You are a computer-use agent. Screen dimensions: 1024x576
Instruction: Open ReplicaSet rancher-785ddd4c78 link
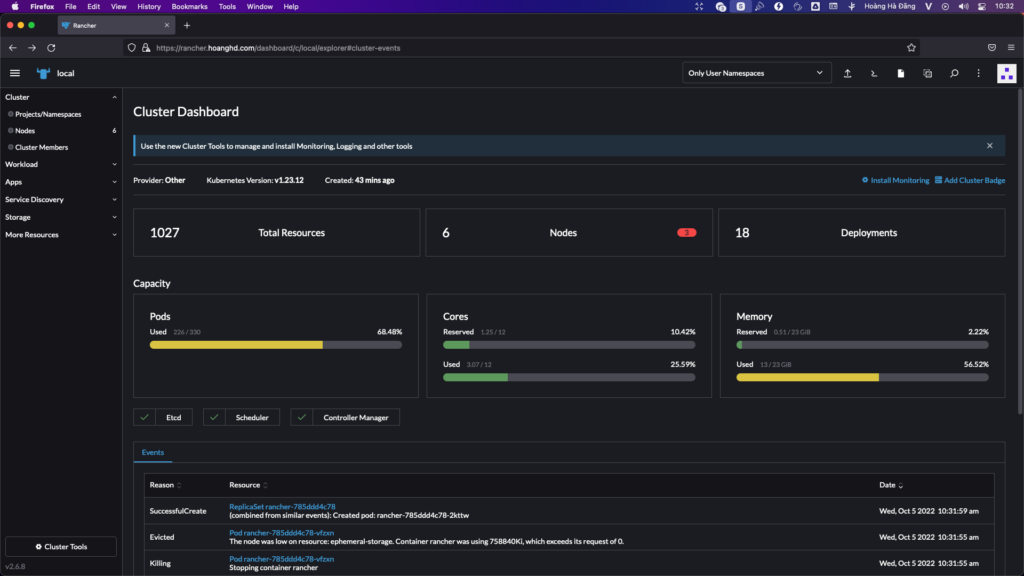pos(282,506)
